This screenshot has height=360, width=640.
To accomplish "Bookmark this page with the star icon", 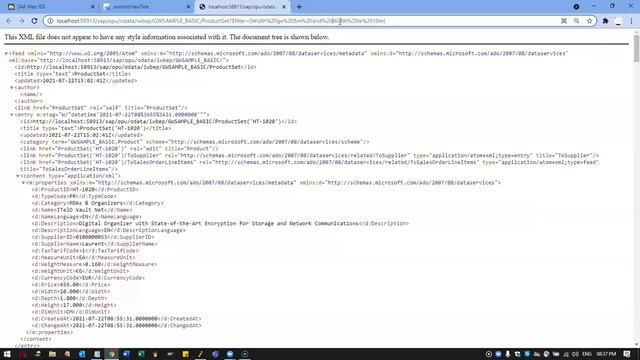I will 589,21.
